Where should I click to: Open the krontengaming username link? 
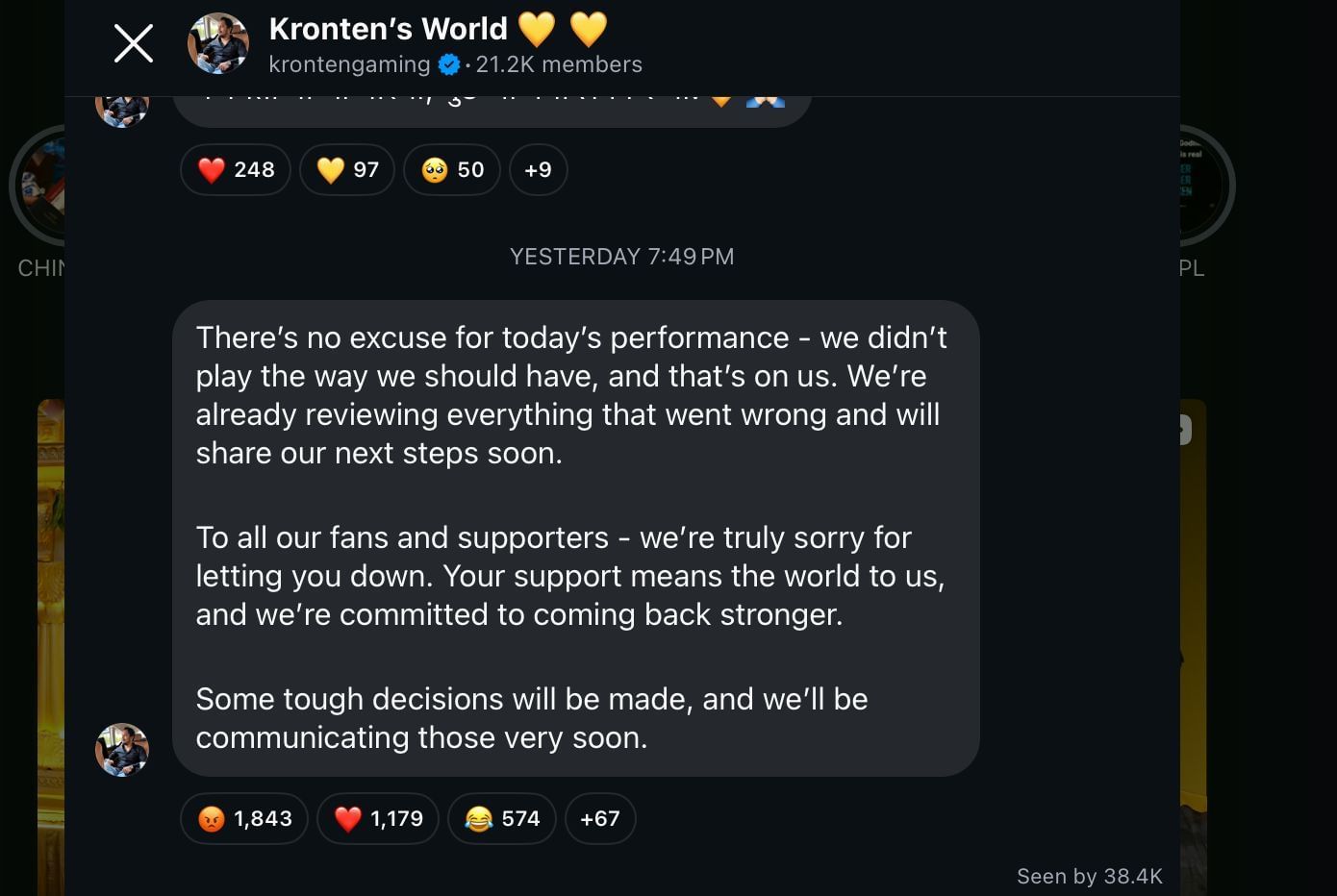click(x=349, y=65)
